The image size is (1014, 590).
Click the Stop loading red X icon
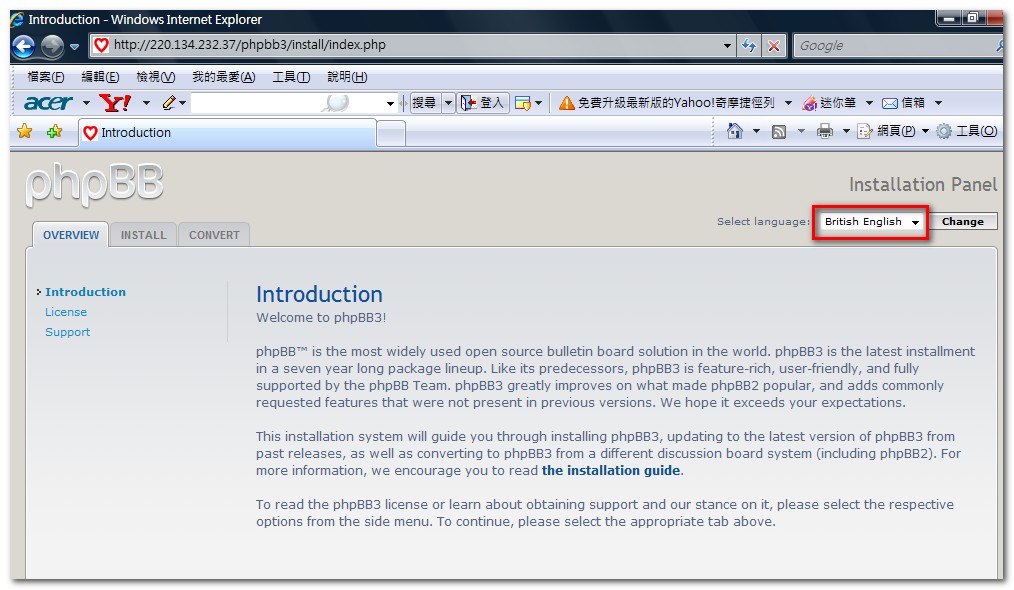tap(774, 46)
